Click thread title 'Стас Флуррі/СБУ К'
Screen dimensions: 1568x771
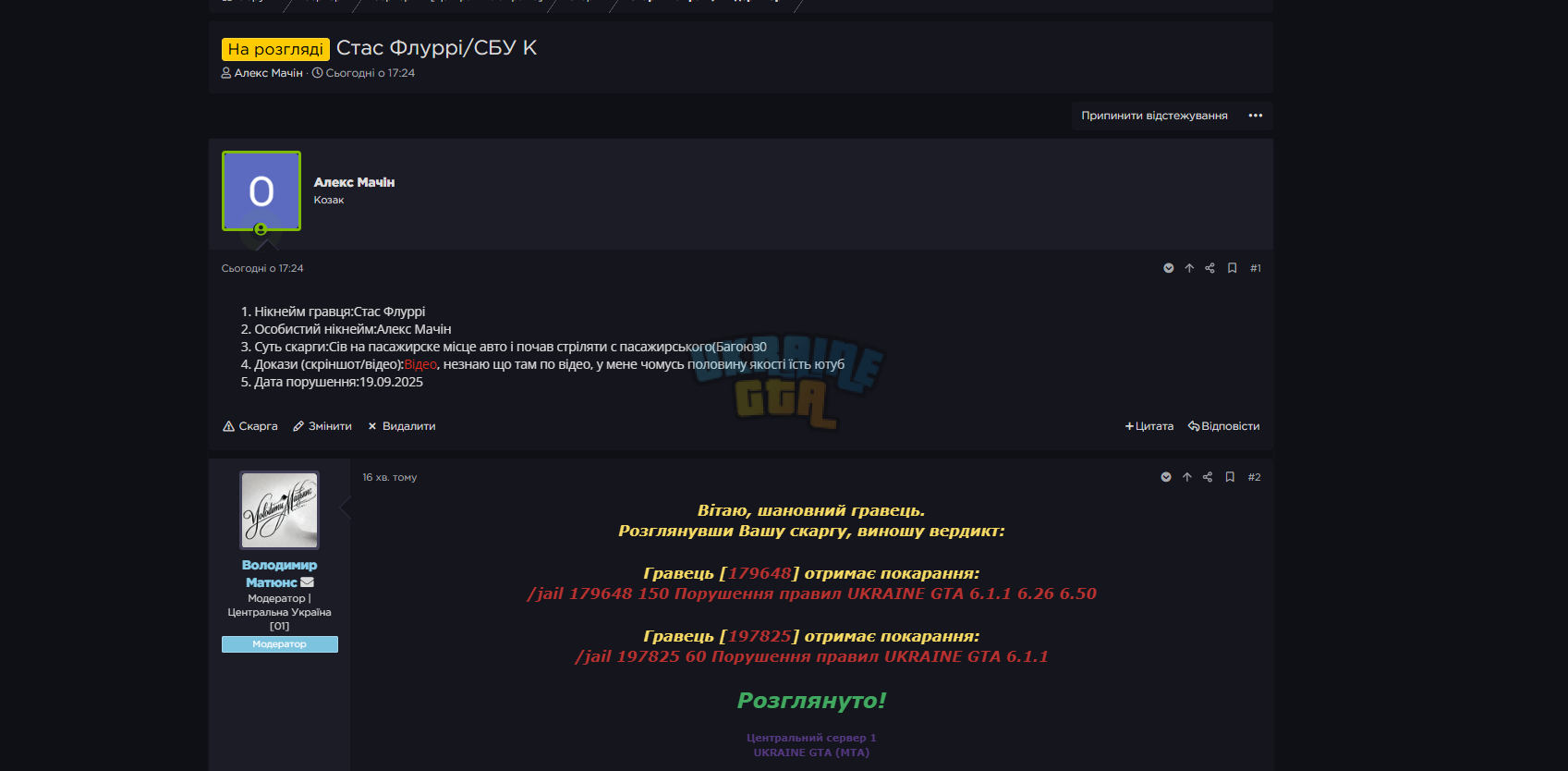[x=436, y=48]
